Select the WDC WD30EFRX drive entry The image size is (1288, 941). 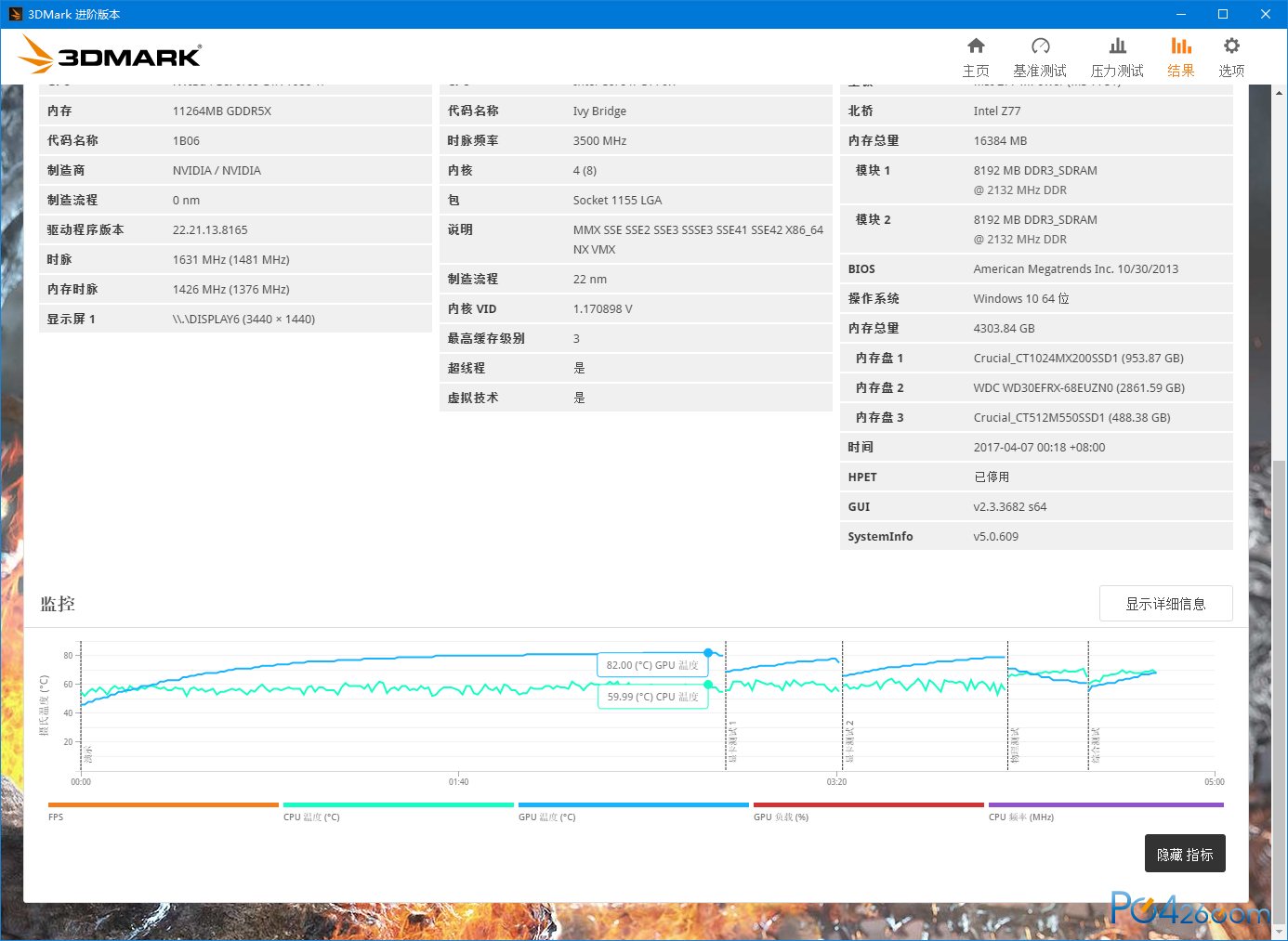tap(1079, 388)
